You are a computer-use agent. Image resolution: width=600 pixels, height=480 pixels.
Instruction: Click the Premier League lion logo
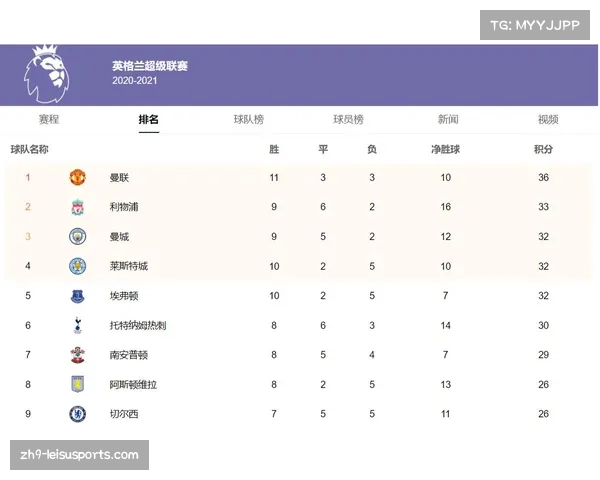(47, 74)
